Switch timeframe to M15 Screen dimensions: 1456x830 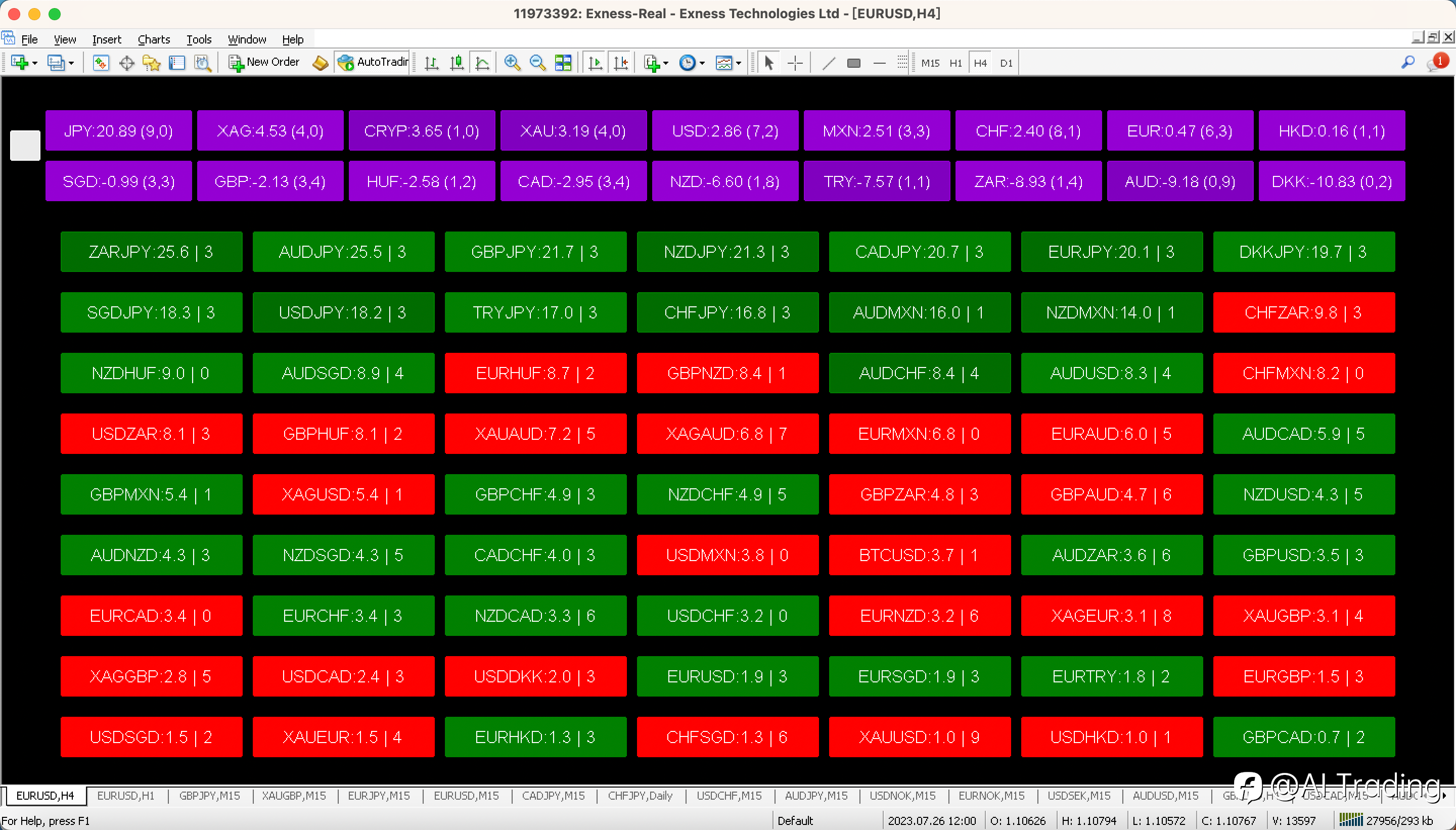pyautogui.click(x=930, y=63)
